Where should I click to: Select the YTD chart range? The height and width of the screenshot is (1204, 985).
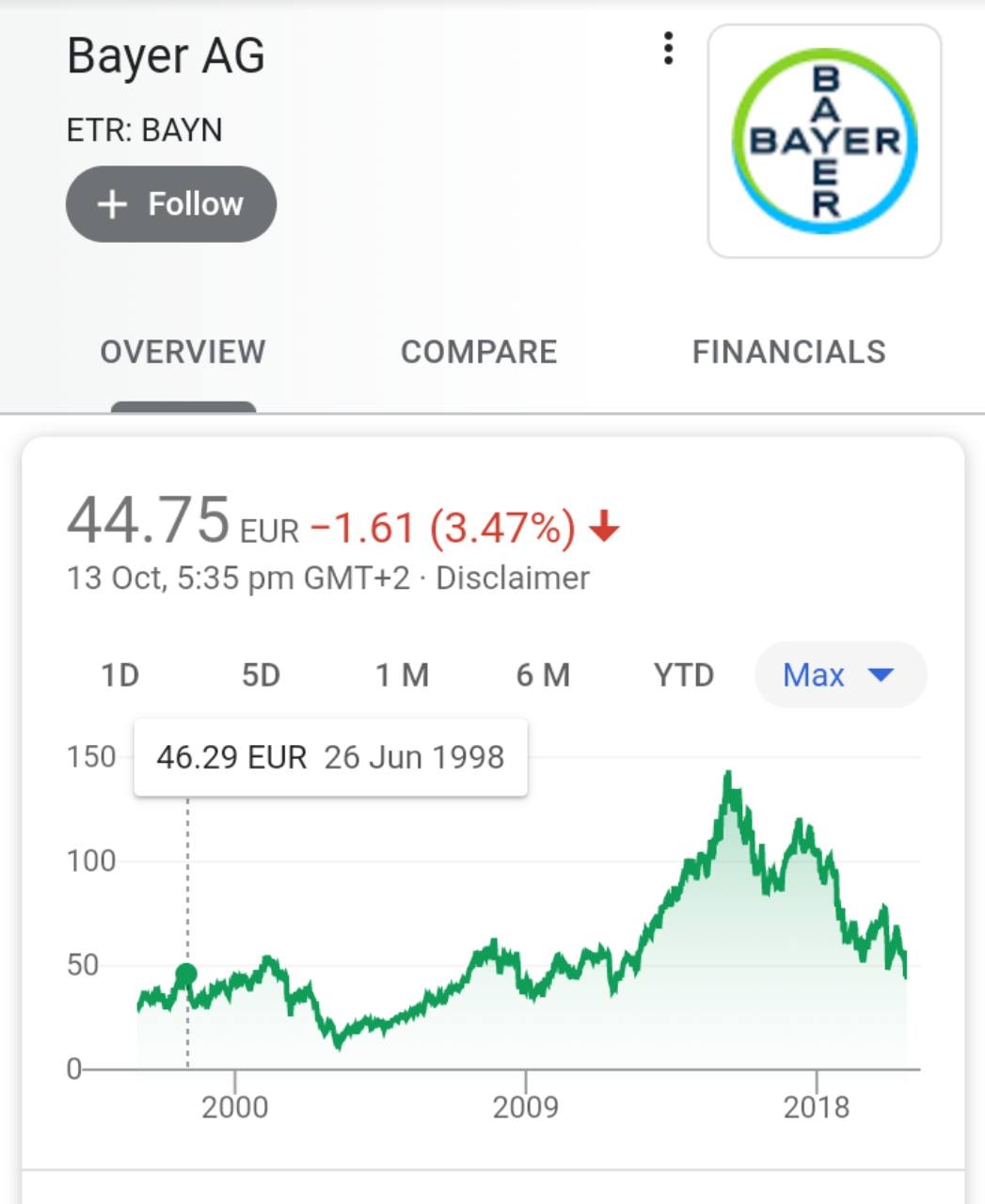click(x=684, y=675)
